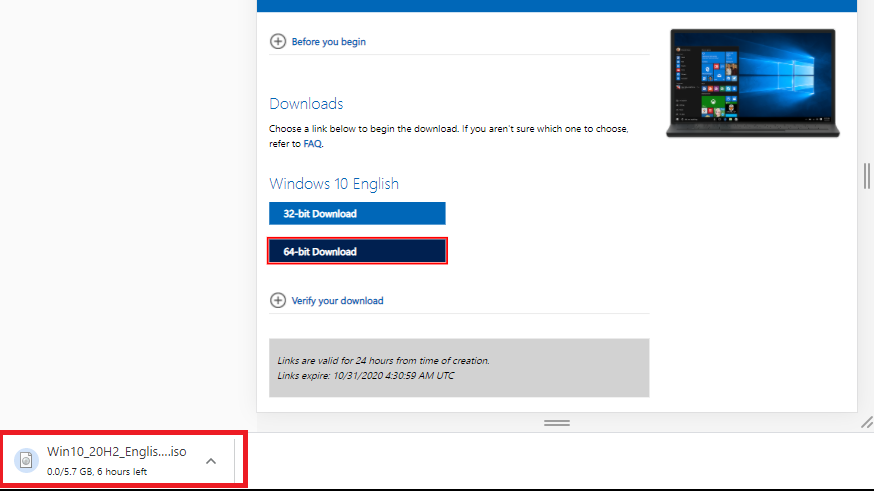Image resolution: width=874 pixels, height=491 pixels.
Task: Click the Before you begin link text
Action: coord(328,42)
